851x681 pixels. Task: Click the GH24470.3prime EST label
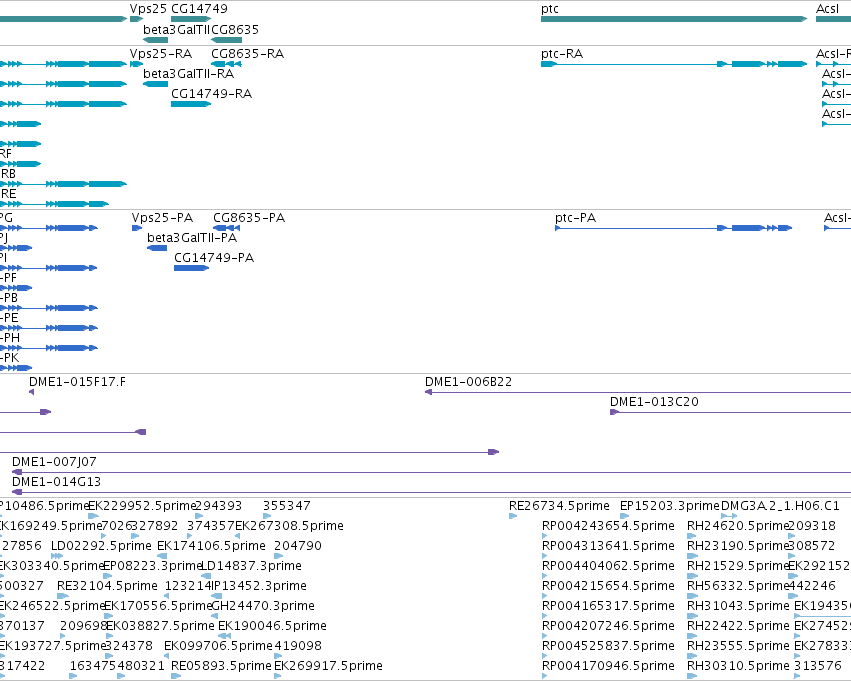click(263, 606)
